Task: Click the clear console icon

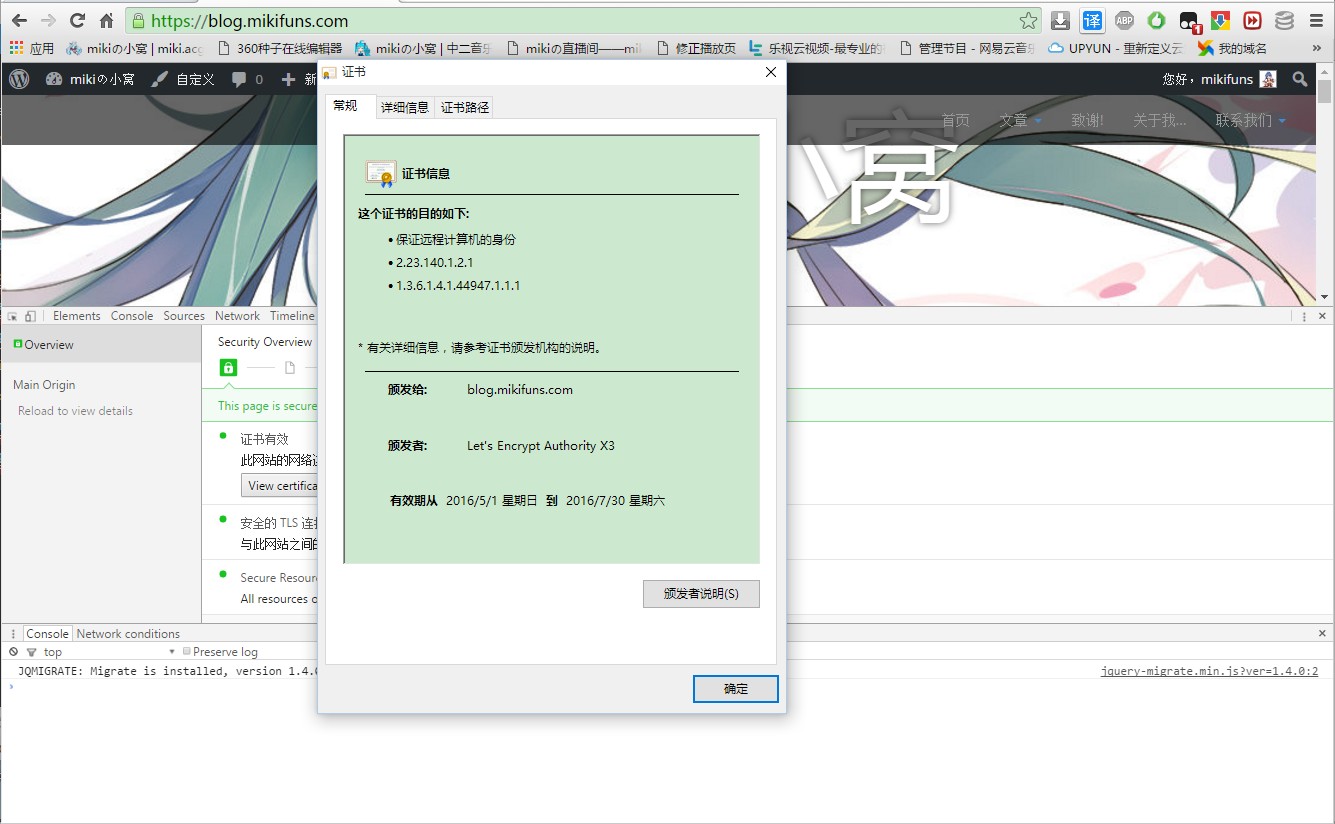Action: (14, 652)
